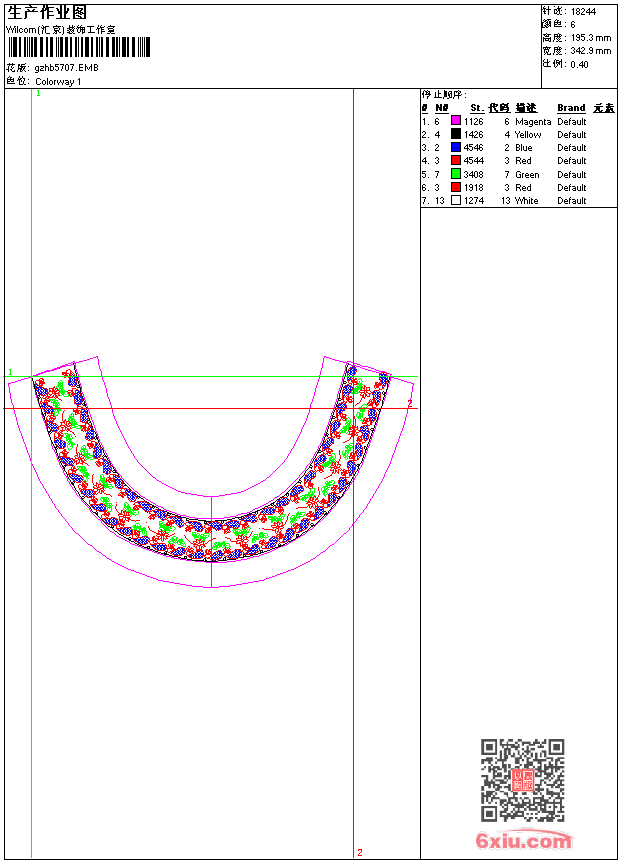Click the stitch count value 18244
The image size is (620, 860).
(x=583, y=11)
